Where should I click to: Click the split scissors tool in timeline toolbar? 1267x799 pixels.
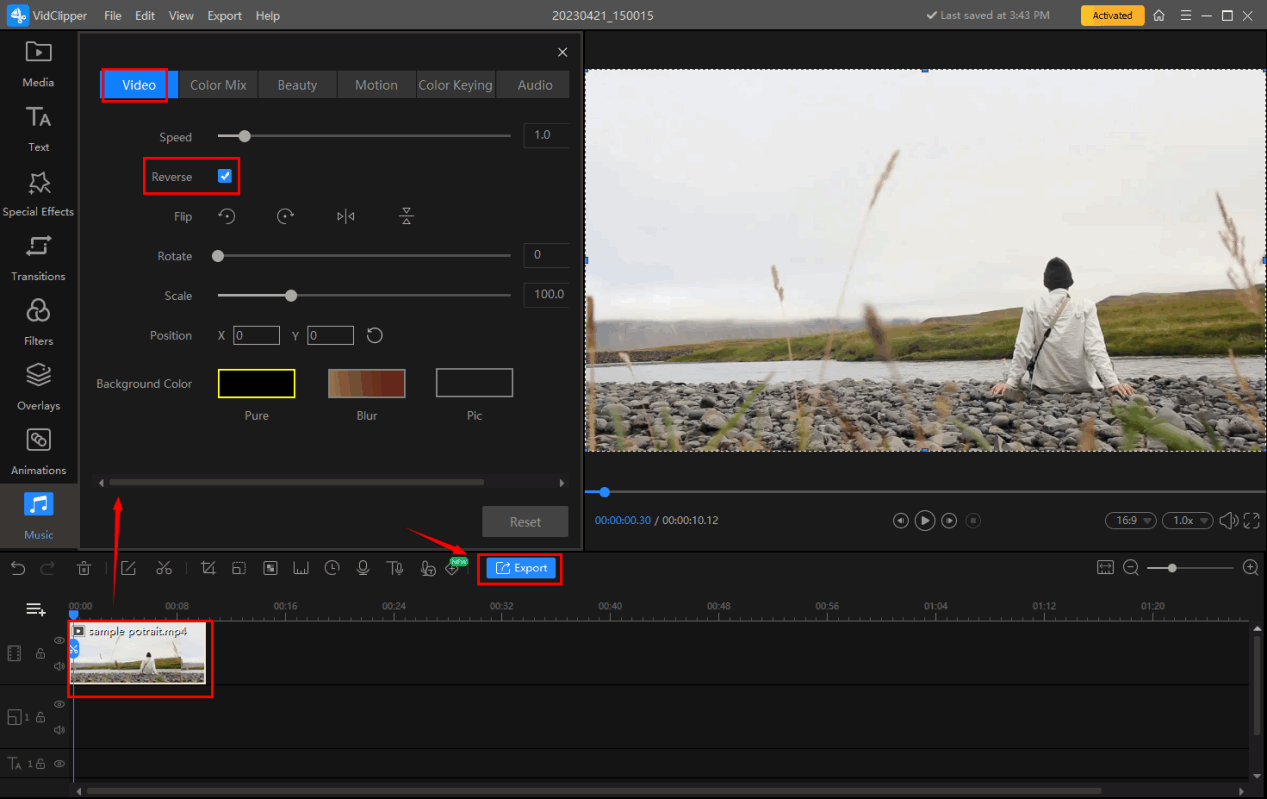pos(164,568)
